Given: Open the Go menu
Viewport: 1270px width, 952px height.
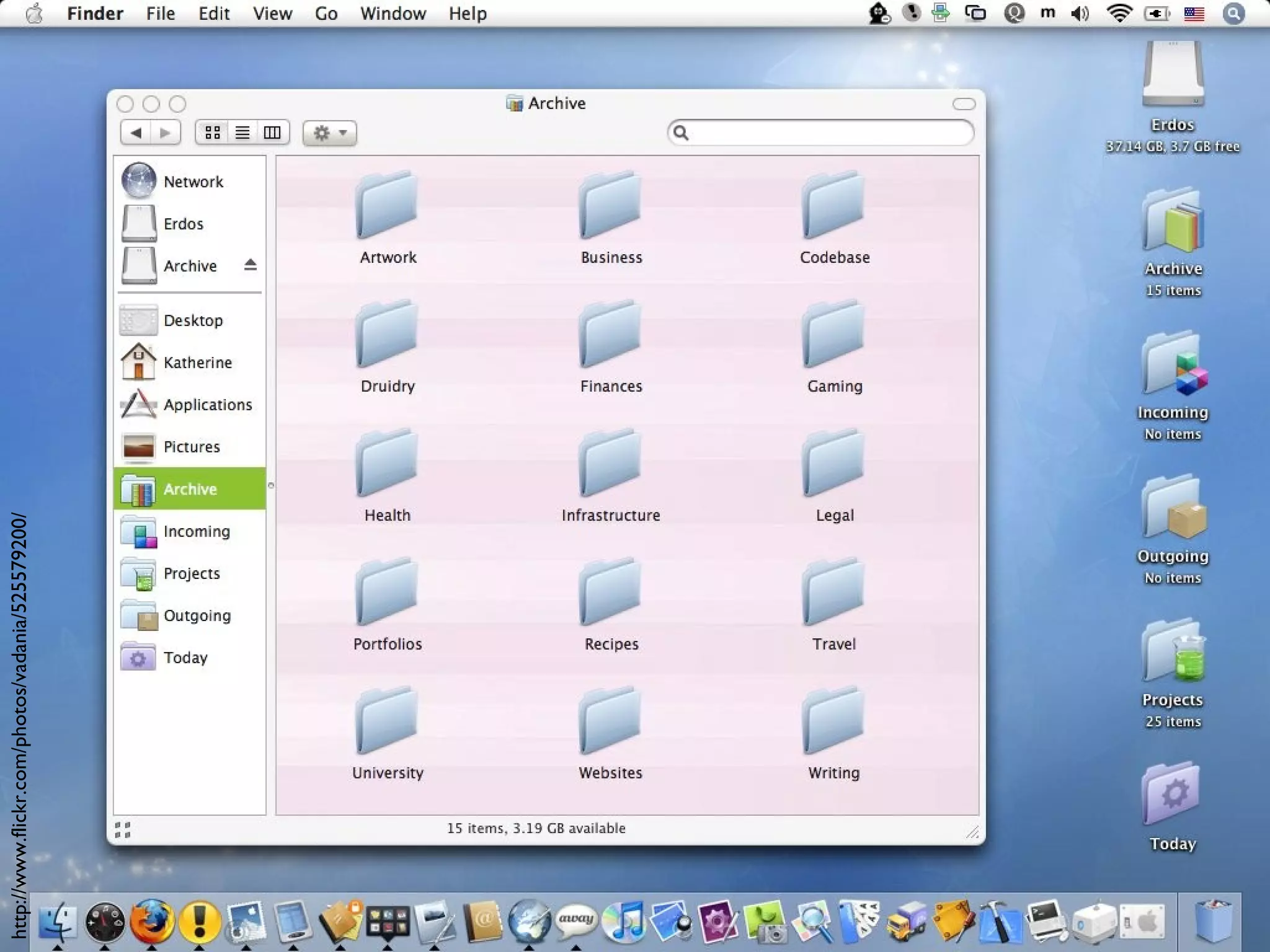Looking at the screenshot, I should (326, 13).
